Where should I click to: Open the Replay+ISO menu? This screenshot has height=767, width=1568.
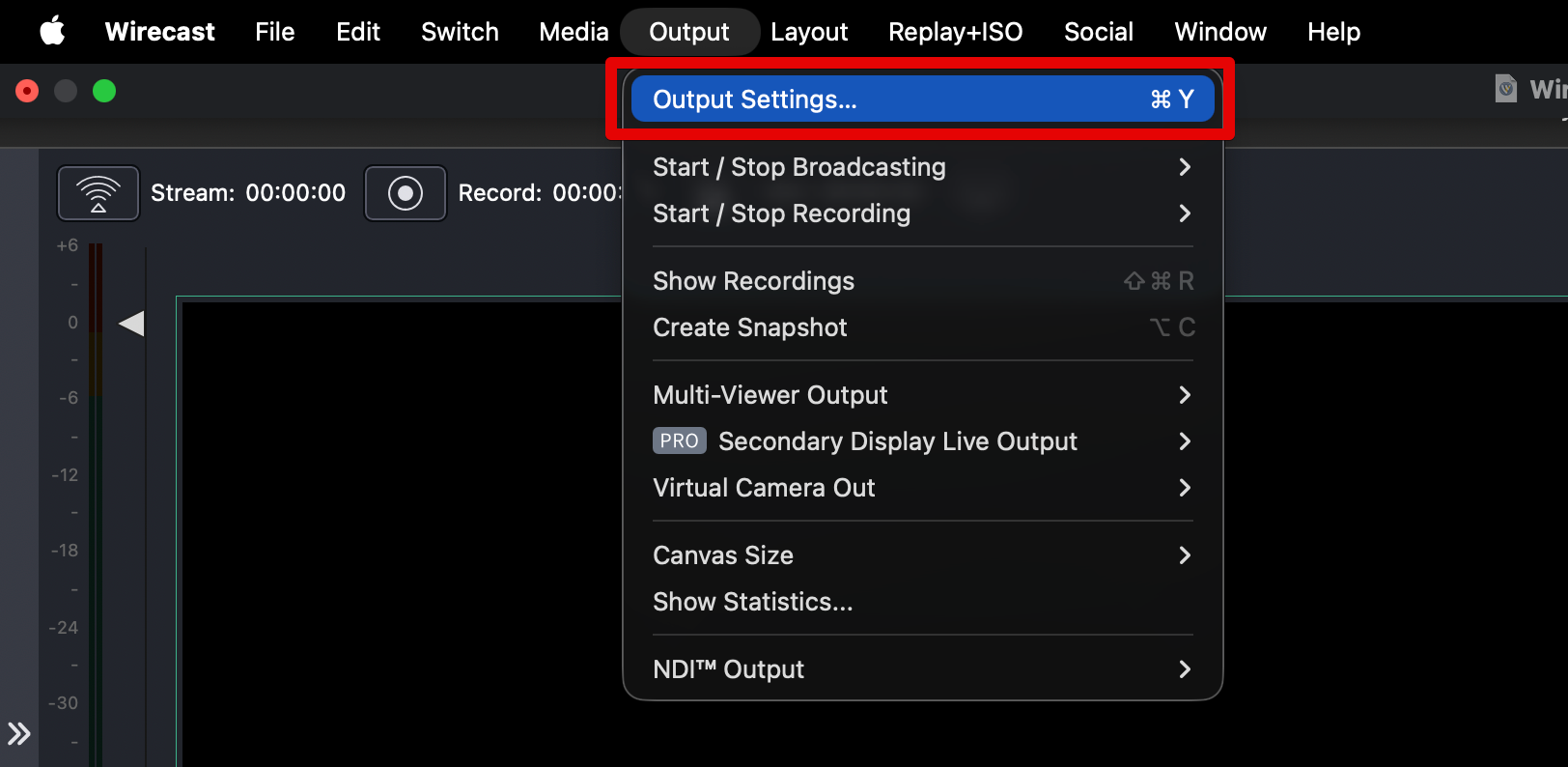click(955, 32)
